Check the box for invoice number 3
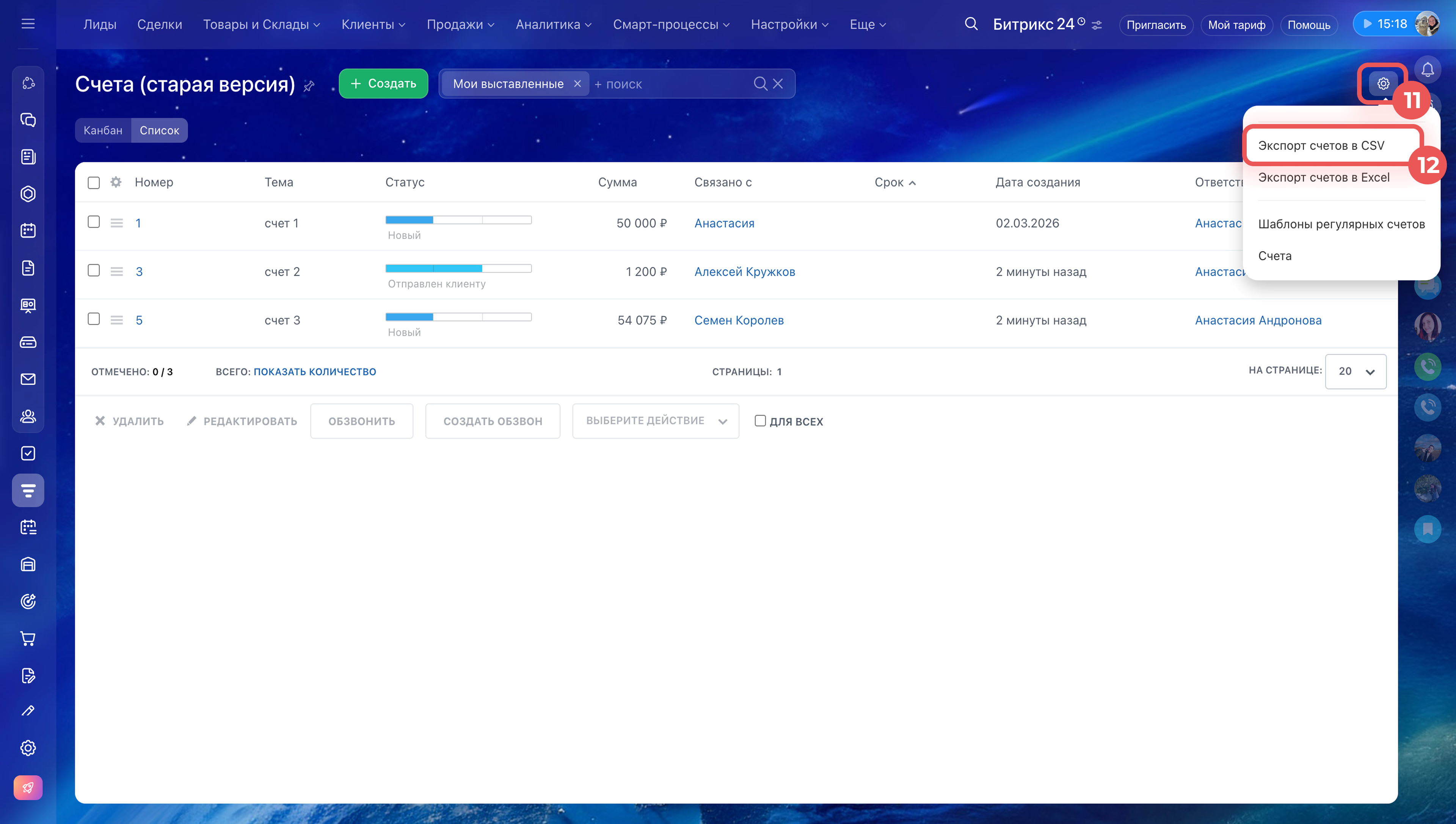Image resolution: width=1456 pixels, height=824 pixels. tap(94, 270)
